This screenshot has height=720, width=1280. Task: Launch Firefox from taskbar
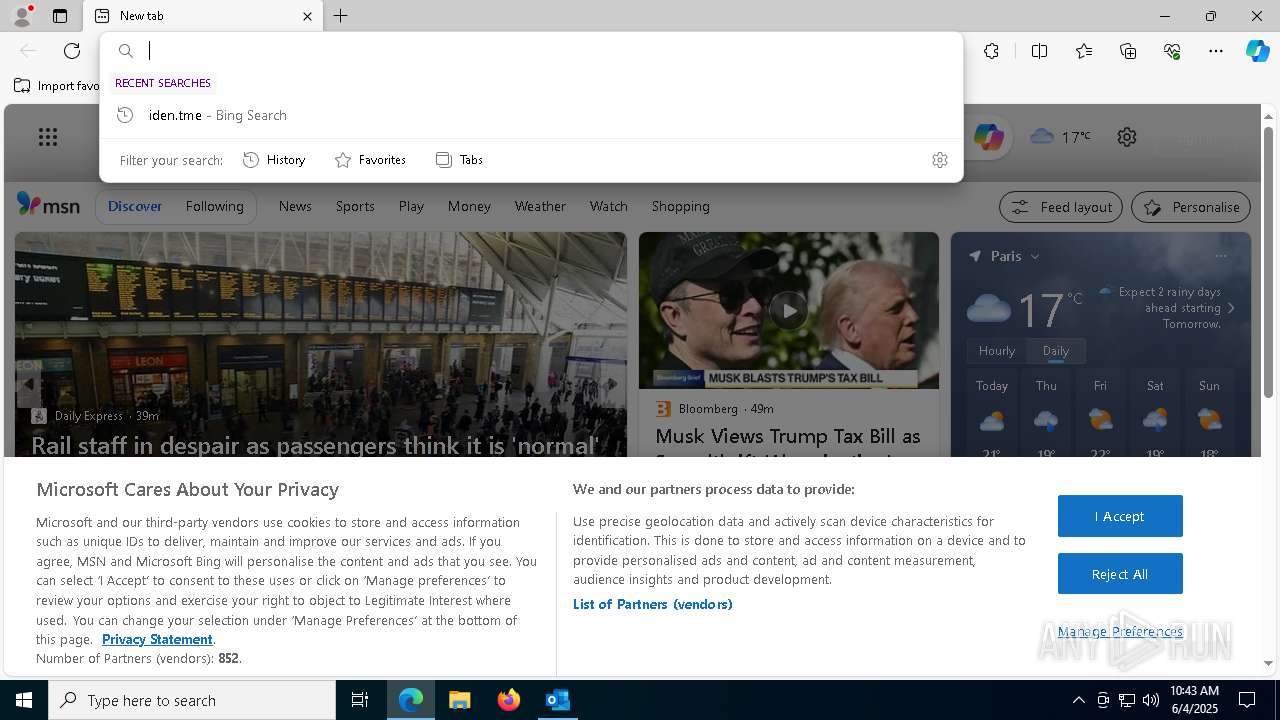pyautogui.click(x=509, y=700)
